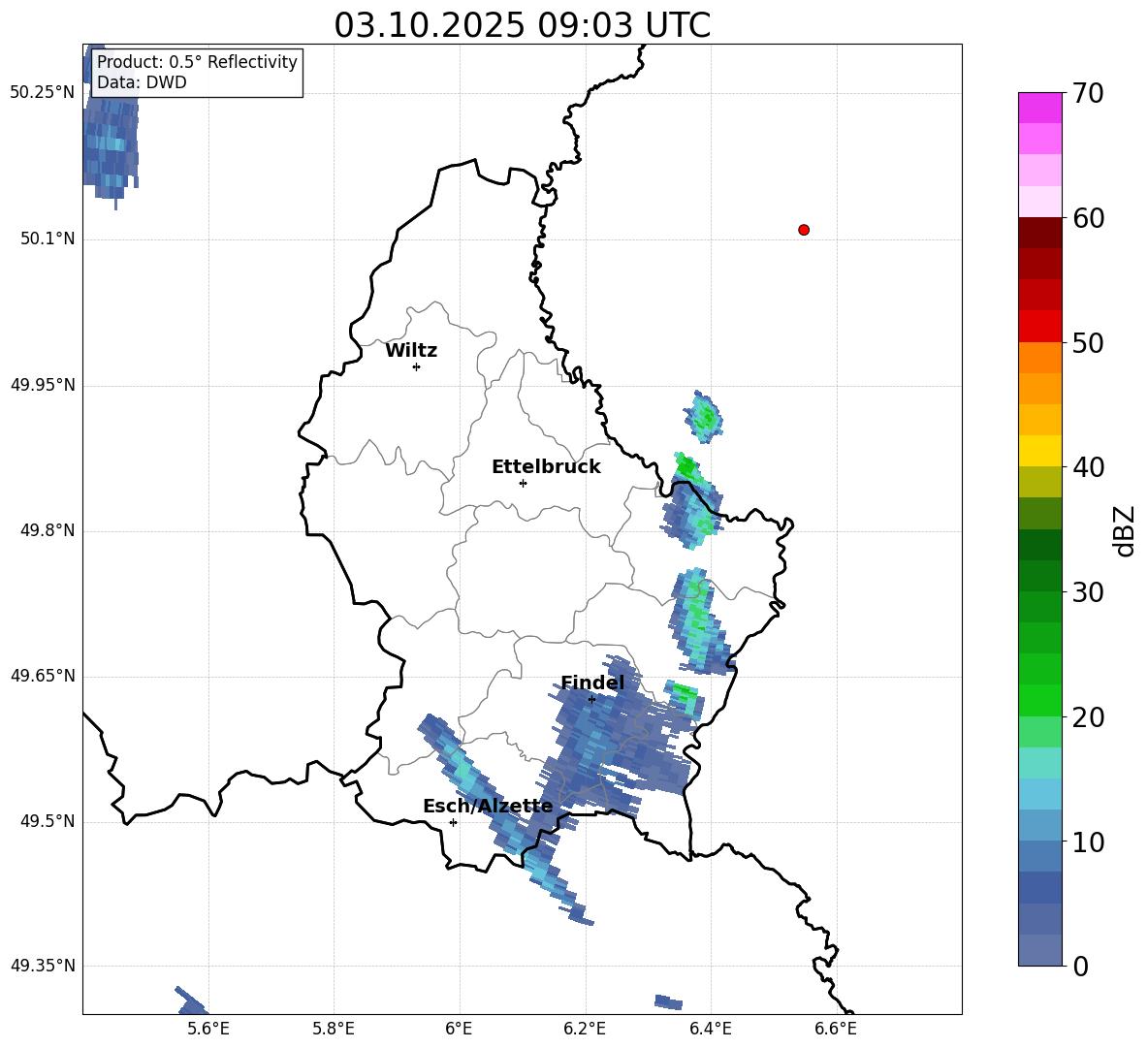Click the magenta top colorbar segment

click(1039, 109)
